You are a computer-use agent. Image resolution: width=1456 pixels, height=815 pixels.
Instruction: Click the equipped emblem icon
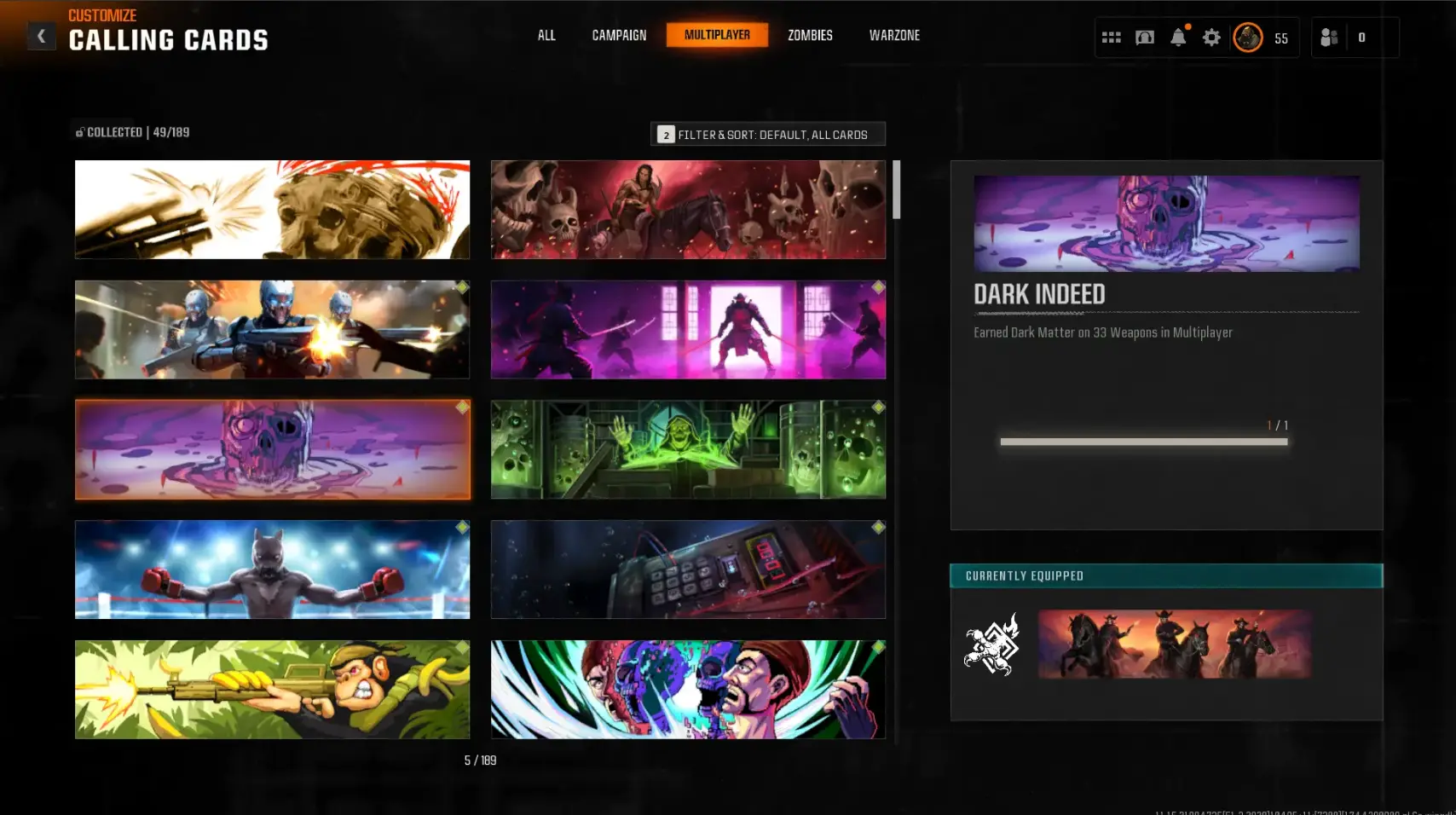pos(992,644)
